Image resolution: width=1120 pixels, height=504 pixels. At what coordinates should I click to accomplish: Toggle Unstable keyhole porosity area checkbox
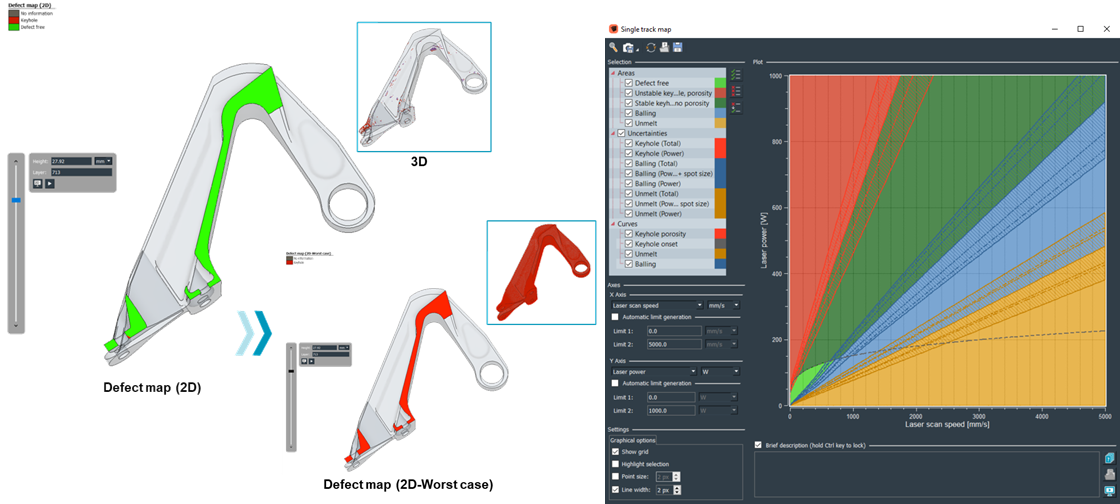(x=629, y=94)
